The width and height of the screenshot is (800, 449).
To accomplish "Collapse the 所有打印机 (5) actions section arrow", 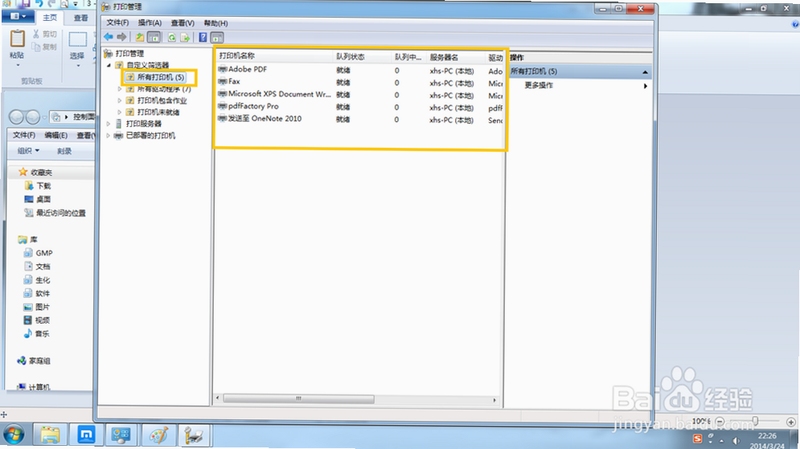I will point(645,72).
